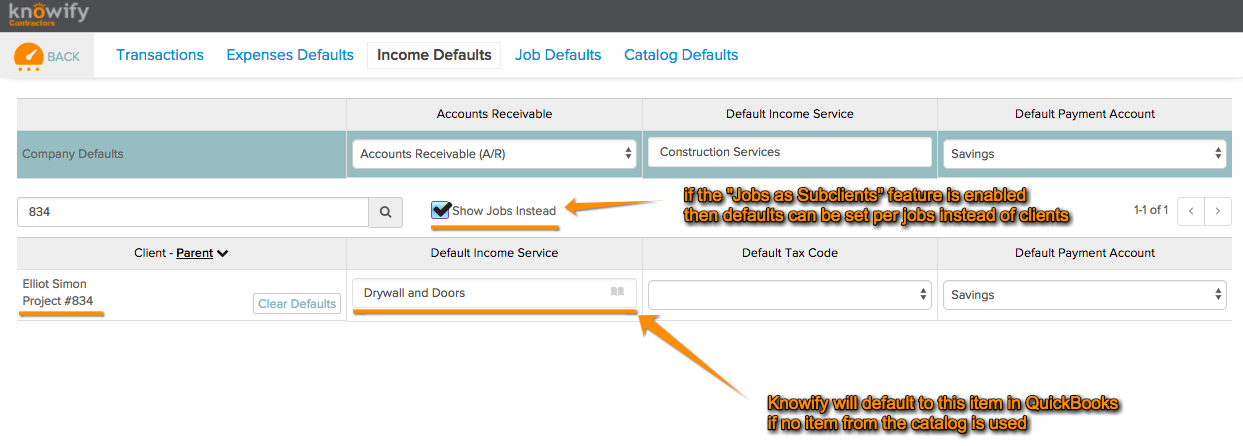This screenshot has height=446, width=1243.
Task: Toggle the Client - Parent chevron
Action: coord(223,254)
